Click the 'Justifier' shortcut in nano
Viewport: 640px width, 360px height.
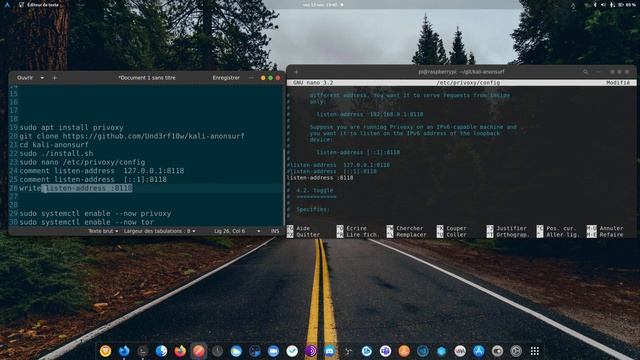click(511, 228)
